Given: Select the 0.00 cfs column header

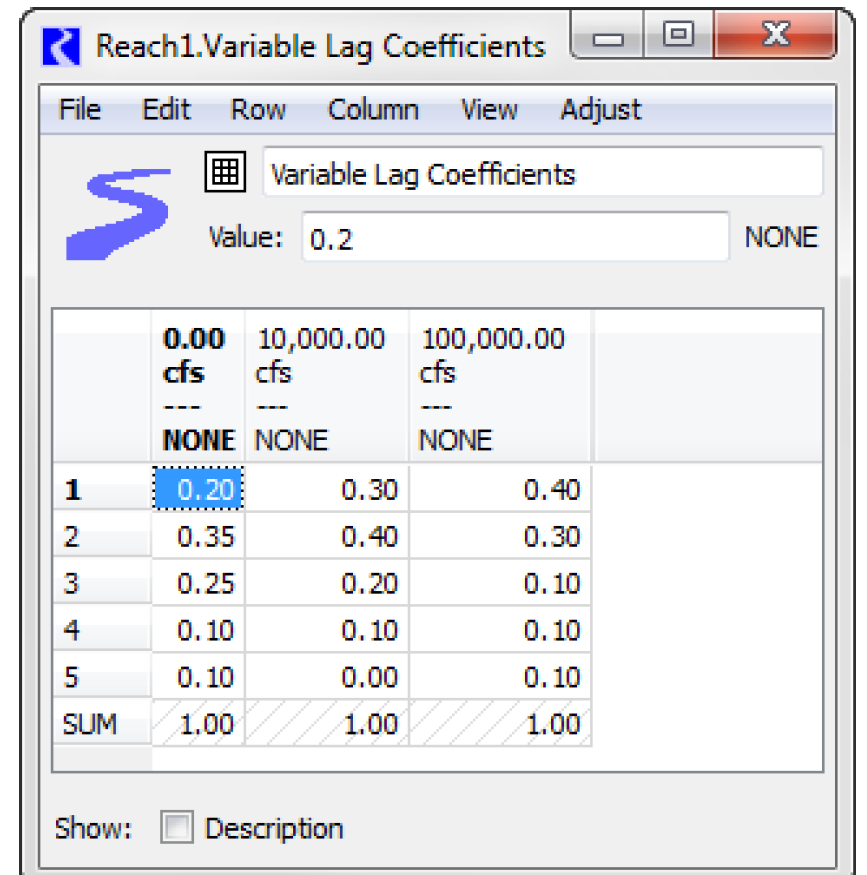Looking at the screenshot, I should pos(198,388).
